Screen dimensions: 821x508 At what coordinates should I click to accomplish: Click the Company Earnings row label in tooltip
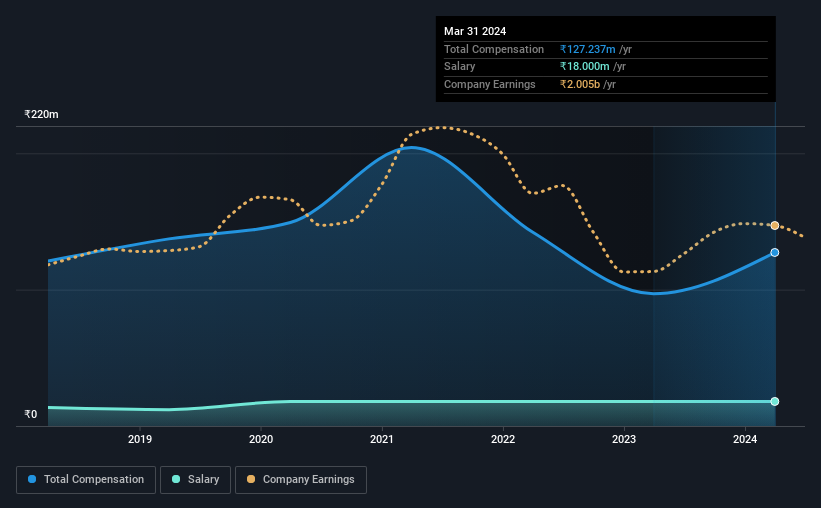490,84
